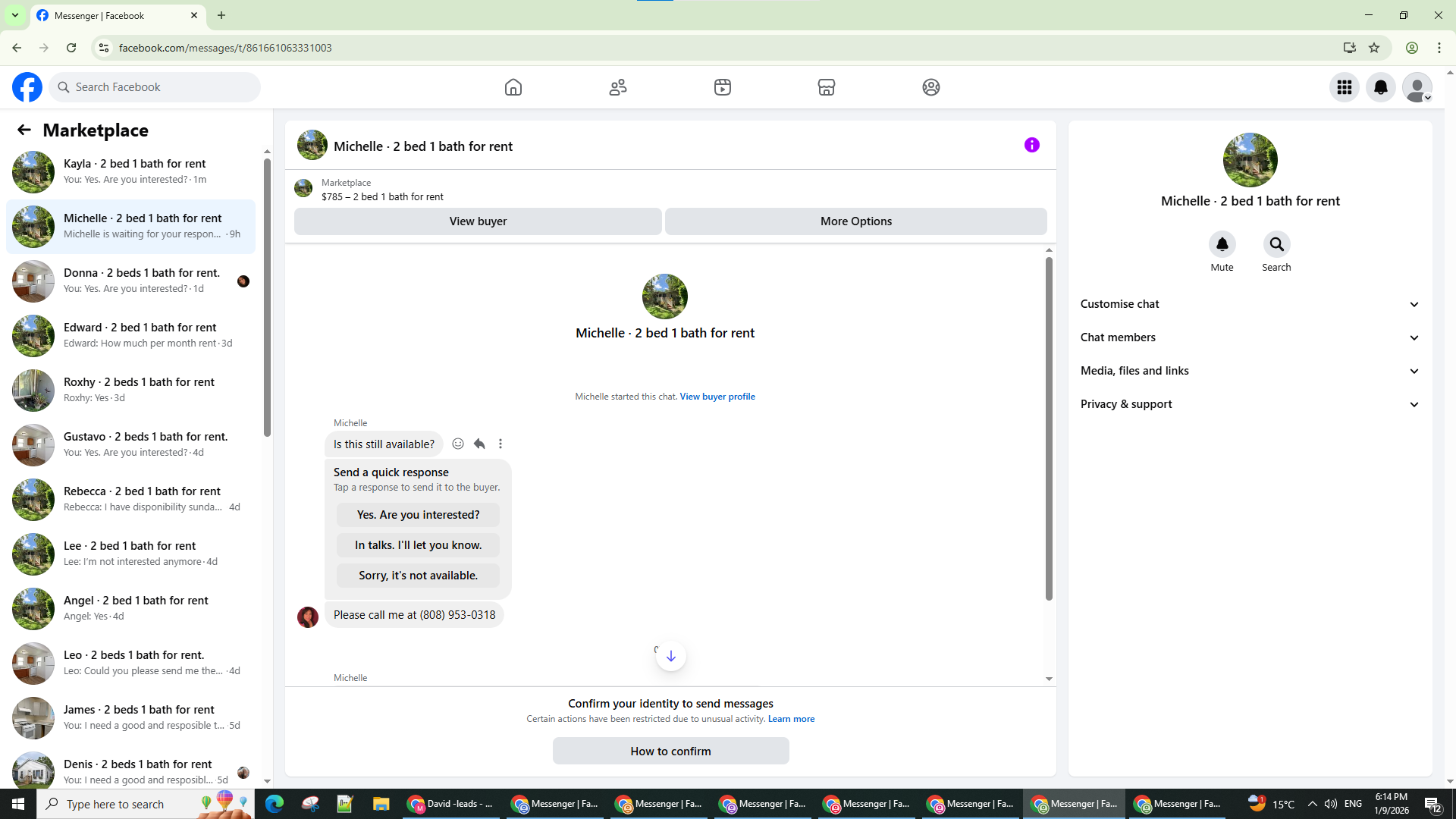The image size is (1456, 819).
Task: Click the chat message scrollbar
Action: [1049, 428]
